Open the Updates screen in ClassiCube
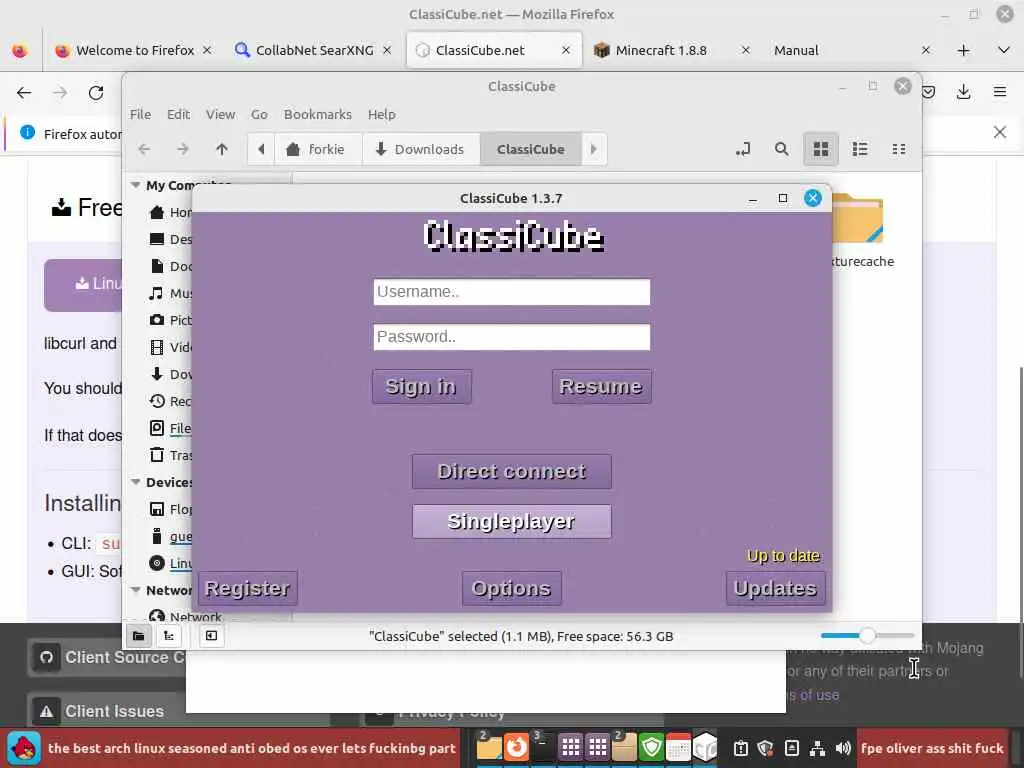 (x=775, y=588)
